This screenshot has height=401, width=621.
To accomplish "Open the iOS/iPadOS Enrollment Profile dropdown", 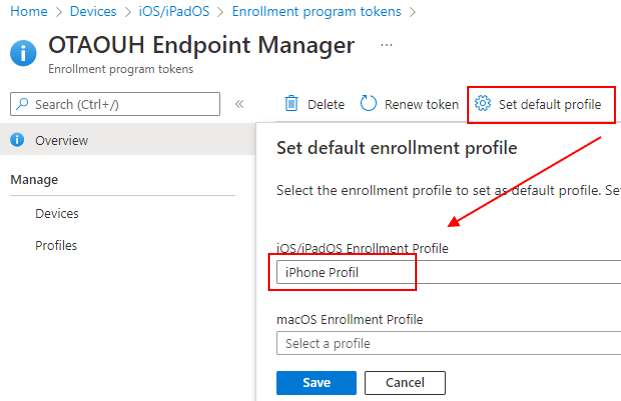I will click(448, 272).
